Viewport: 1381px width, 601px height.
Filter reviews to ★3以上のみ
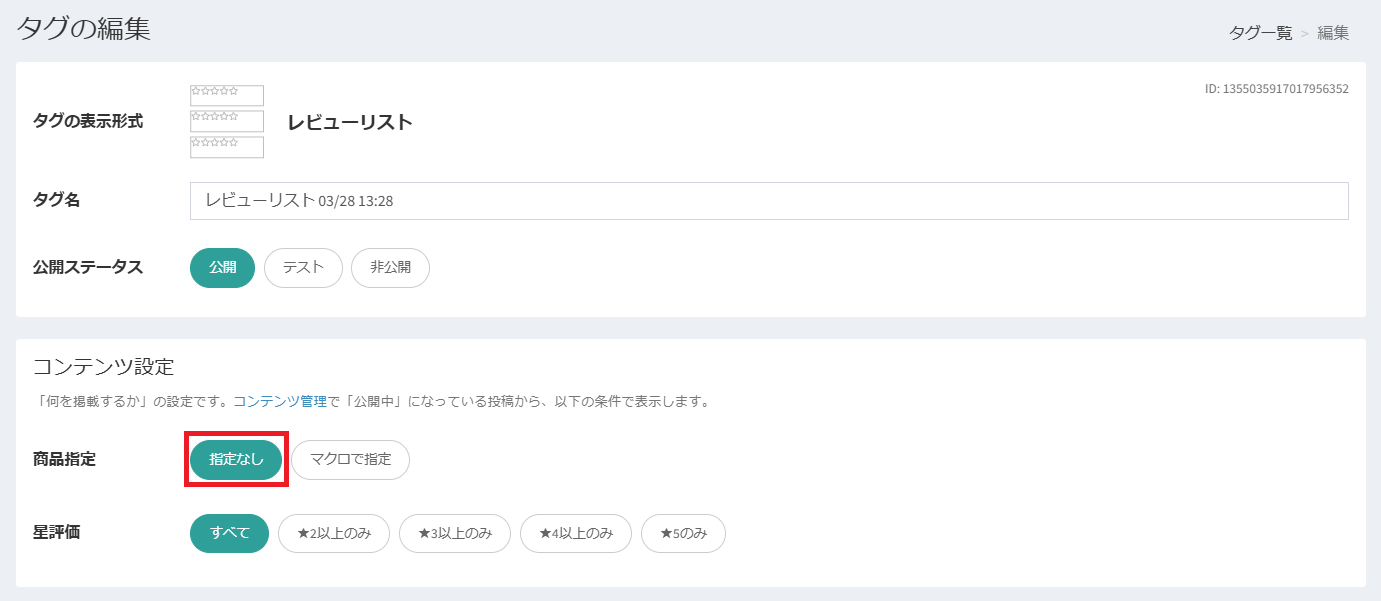[x=455, y=533]
